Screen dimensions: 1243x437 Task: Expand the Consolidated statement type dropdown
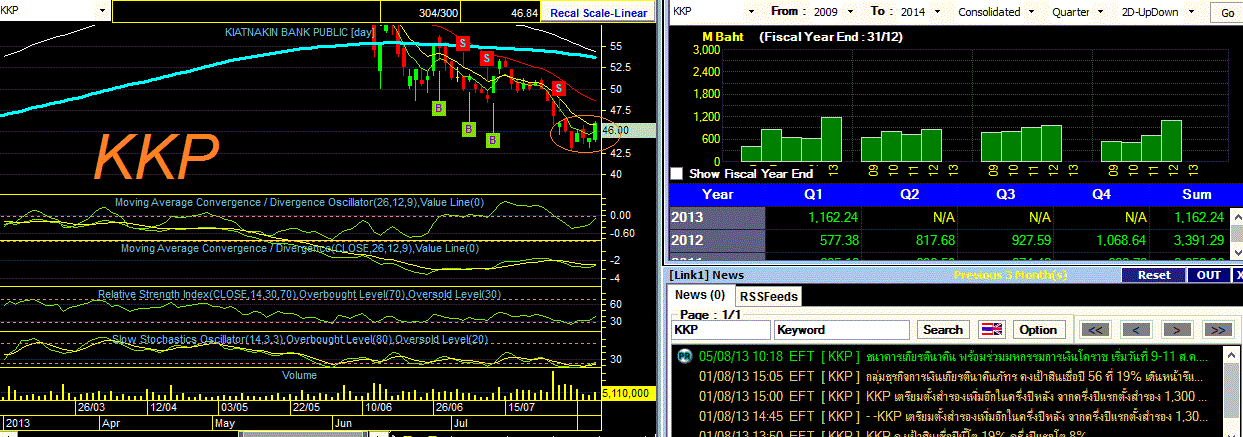1030,12
